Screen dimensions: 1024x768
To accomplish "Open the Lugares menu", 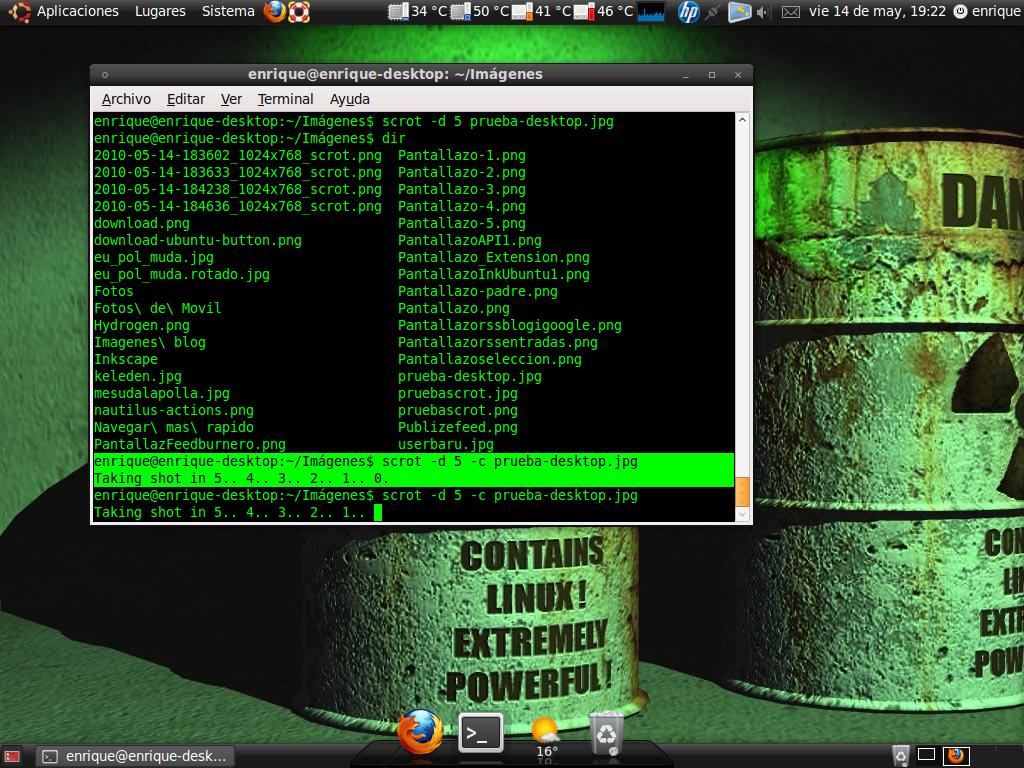I will point(160,11).
